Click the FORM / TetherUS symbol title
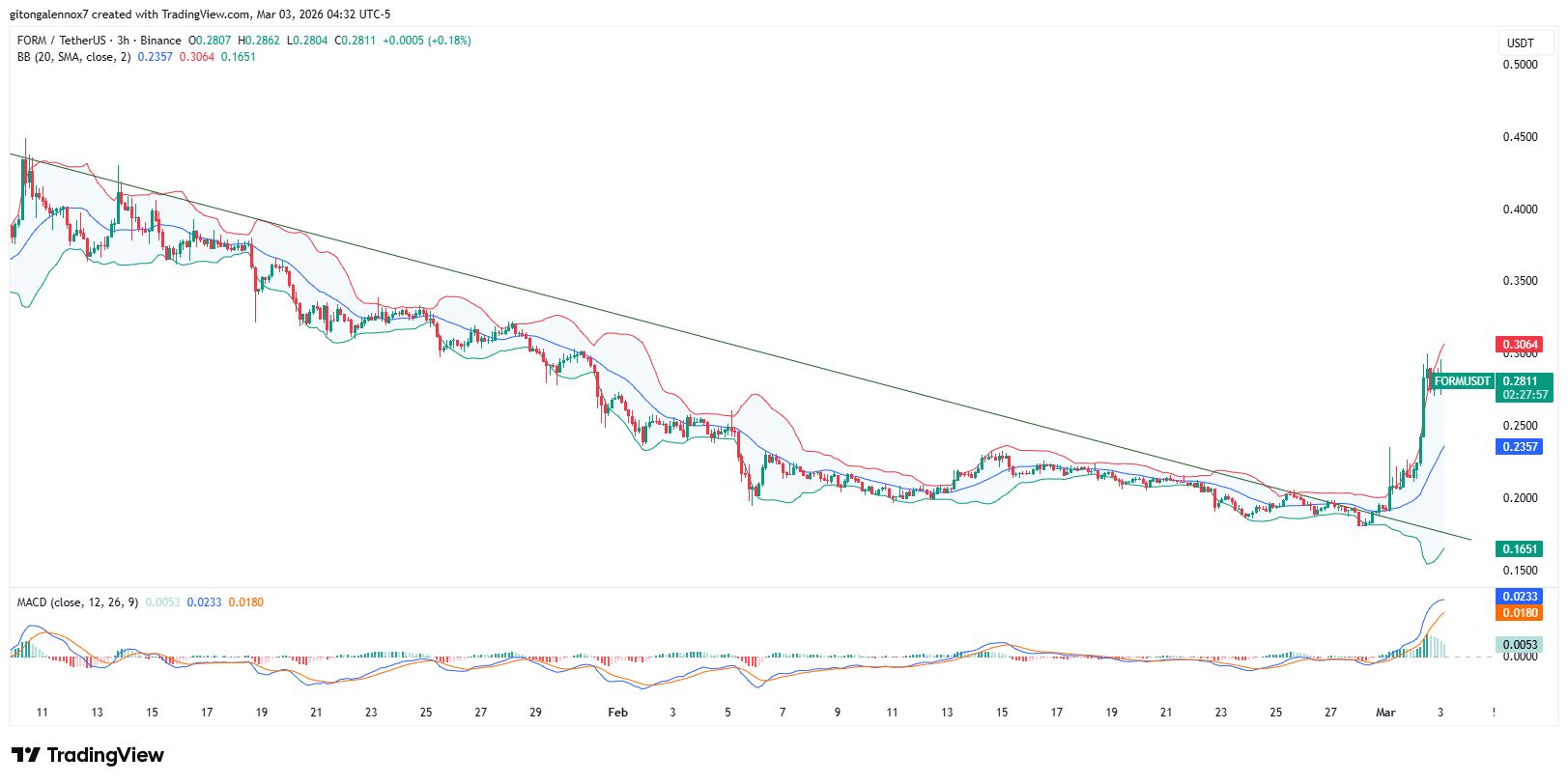Screen dimensions: 1568x784 (x=61, y=41)
